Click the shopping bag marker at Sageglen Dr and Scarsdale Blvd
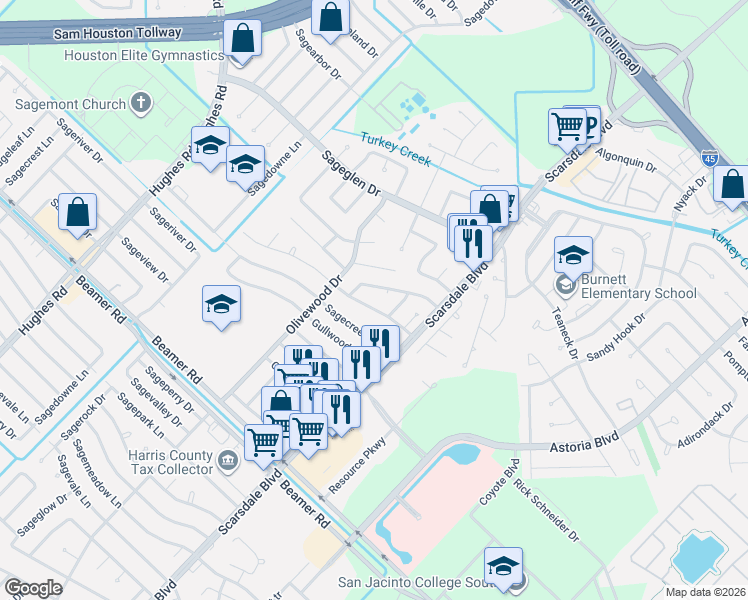 tap(489, 209)
